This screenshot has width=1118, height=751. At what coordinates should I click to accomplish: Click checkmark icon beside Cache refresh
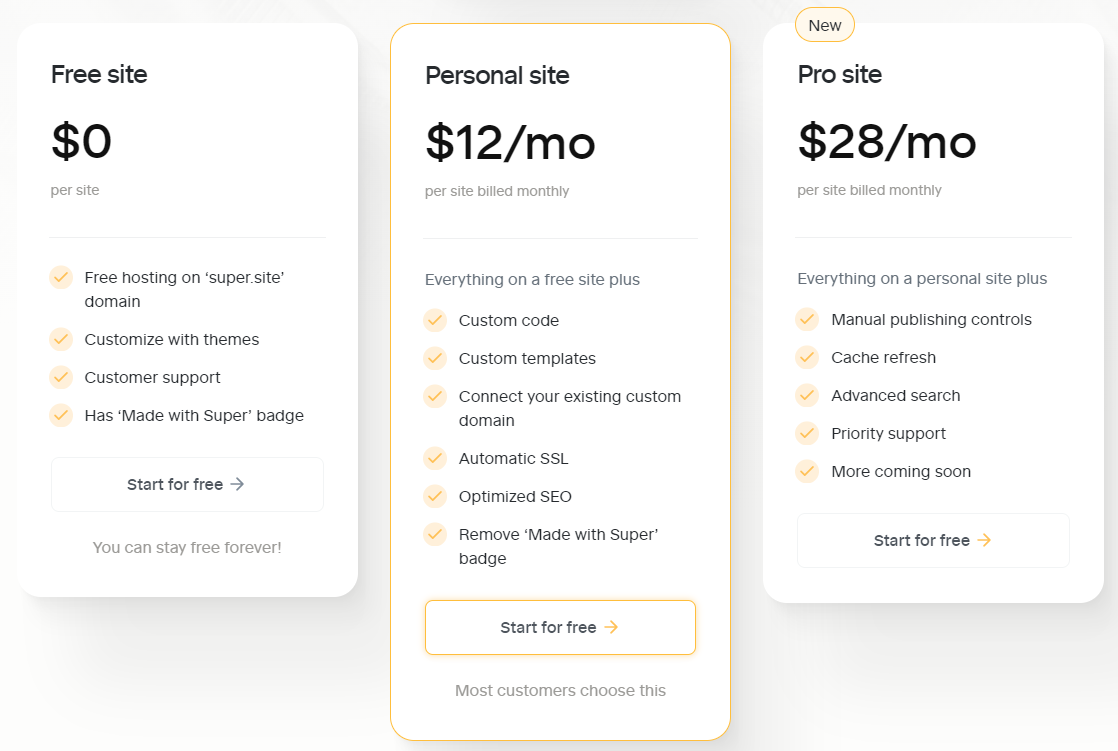coord(807,357)
